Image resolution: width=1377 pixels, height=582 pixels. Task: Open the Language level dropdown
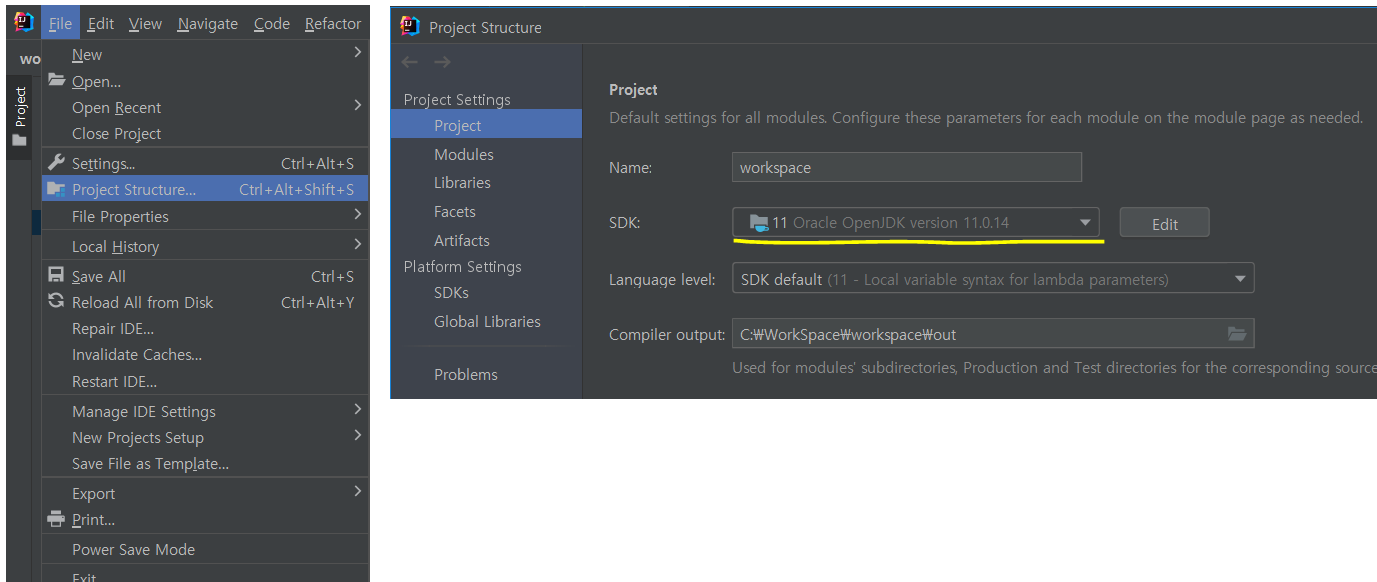click(x=993, y=279)
